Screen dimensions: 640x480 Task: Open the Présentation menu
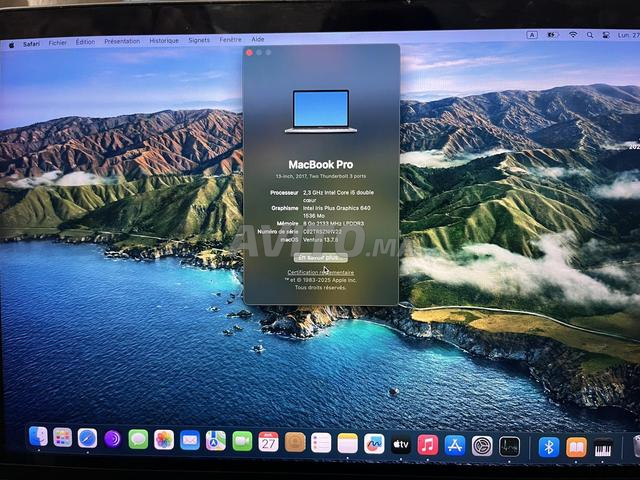click(x=122, y=41)
